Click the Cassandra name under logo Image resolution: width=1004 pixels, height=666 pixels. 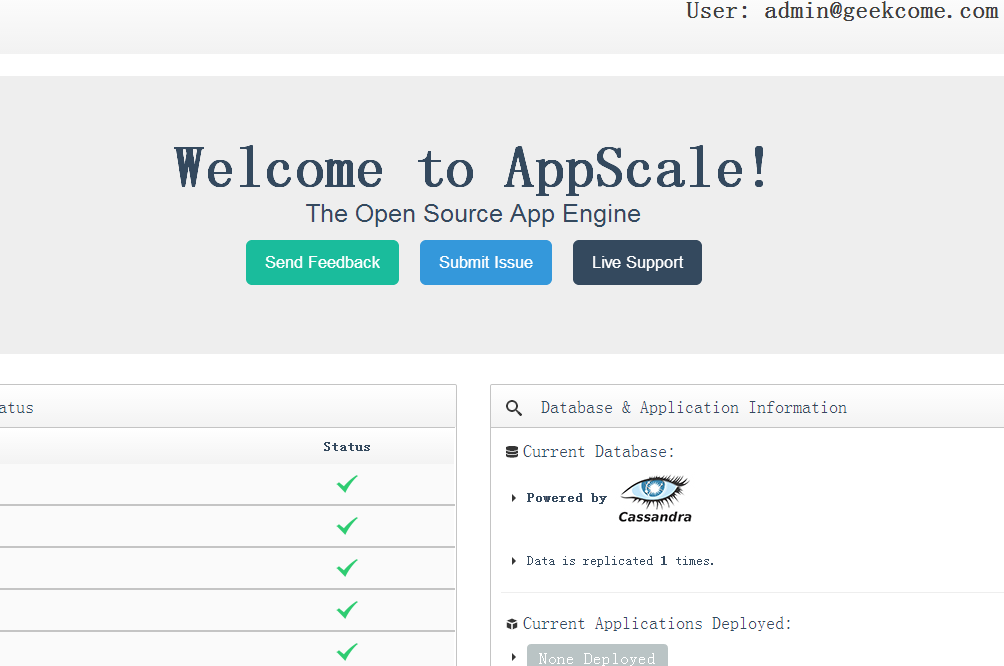click(x=654, y=517)
